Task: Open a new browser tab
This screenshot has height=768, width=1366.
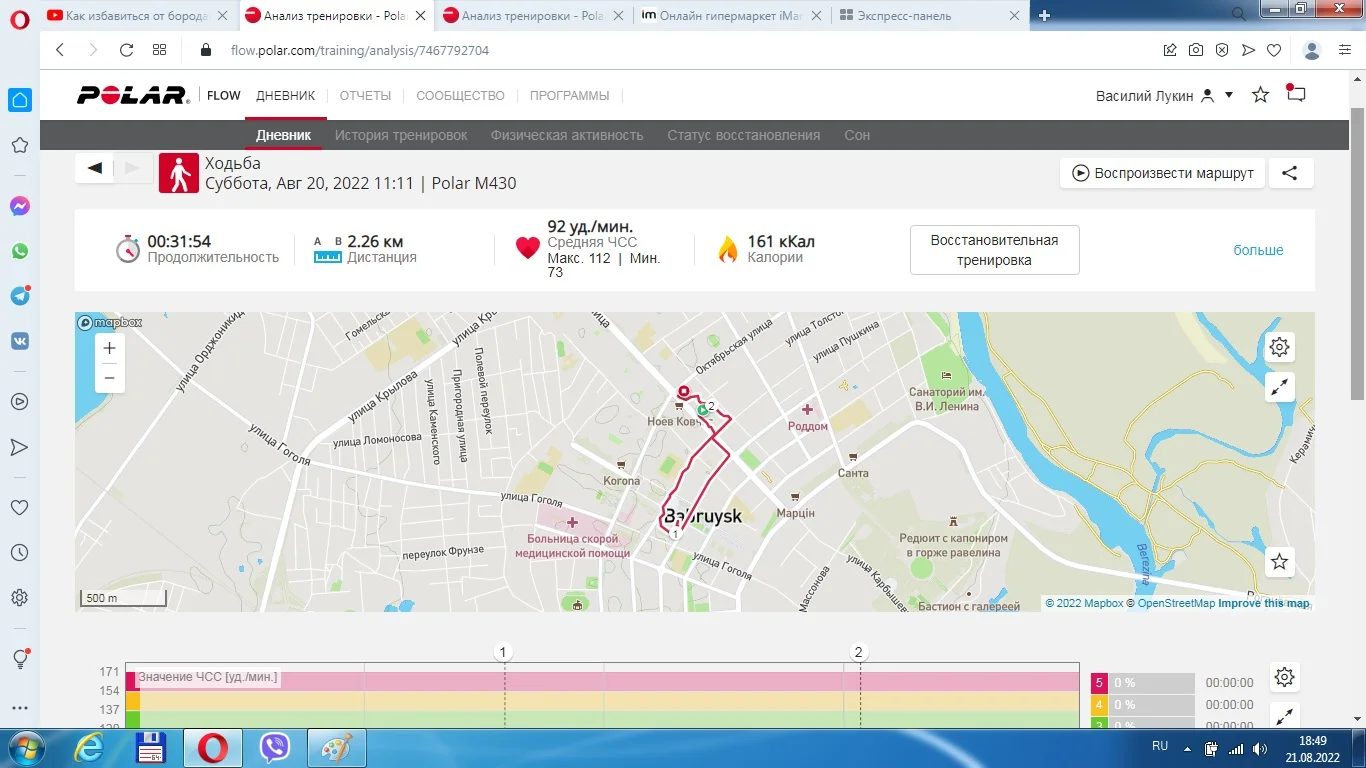Action: coord(1044,15)
